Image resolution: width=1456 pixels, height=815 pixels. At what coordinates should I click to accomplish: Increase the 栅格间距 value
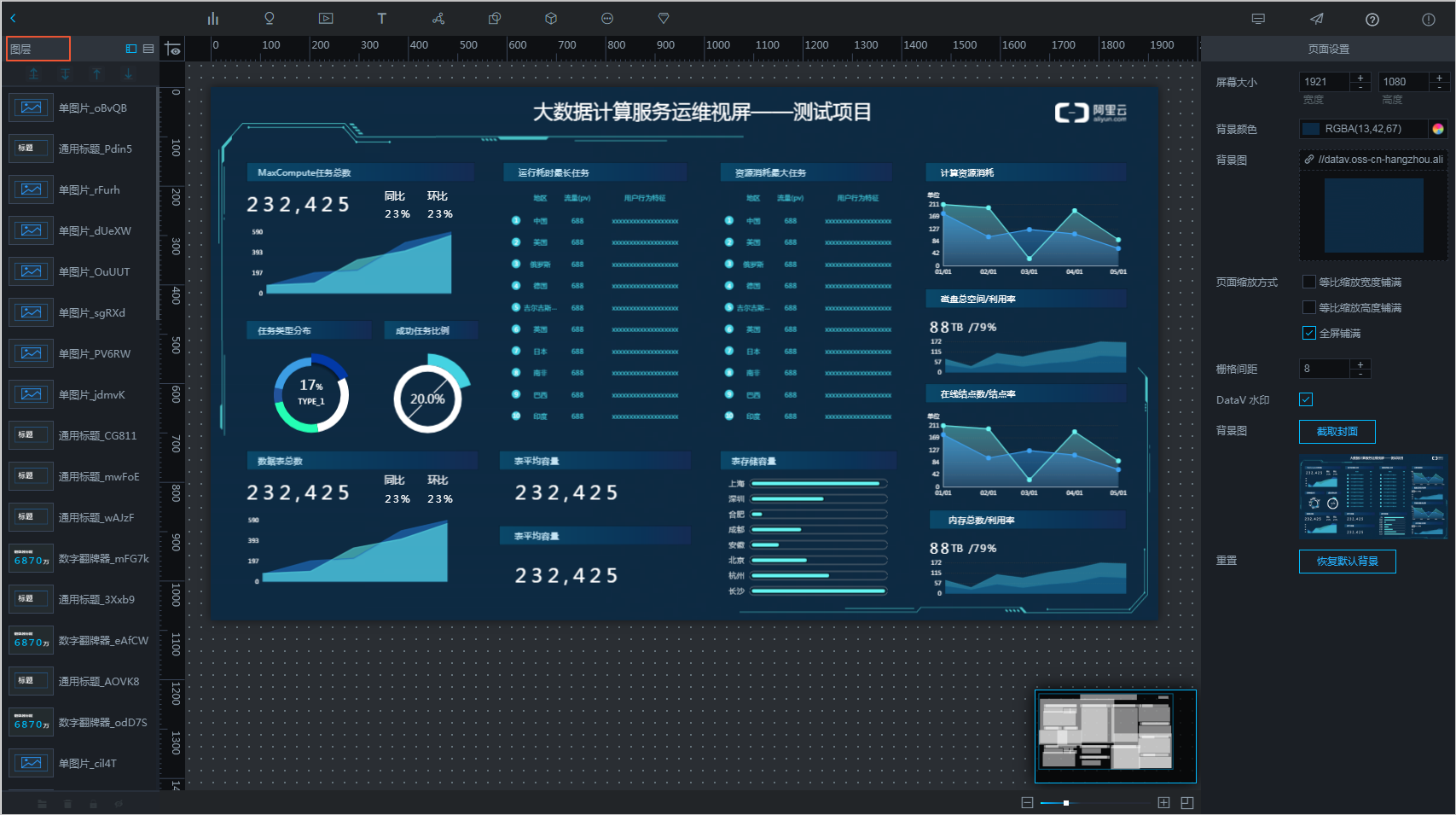(1360, 364)
